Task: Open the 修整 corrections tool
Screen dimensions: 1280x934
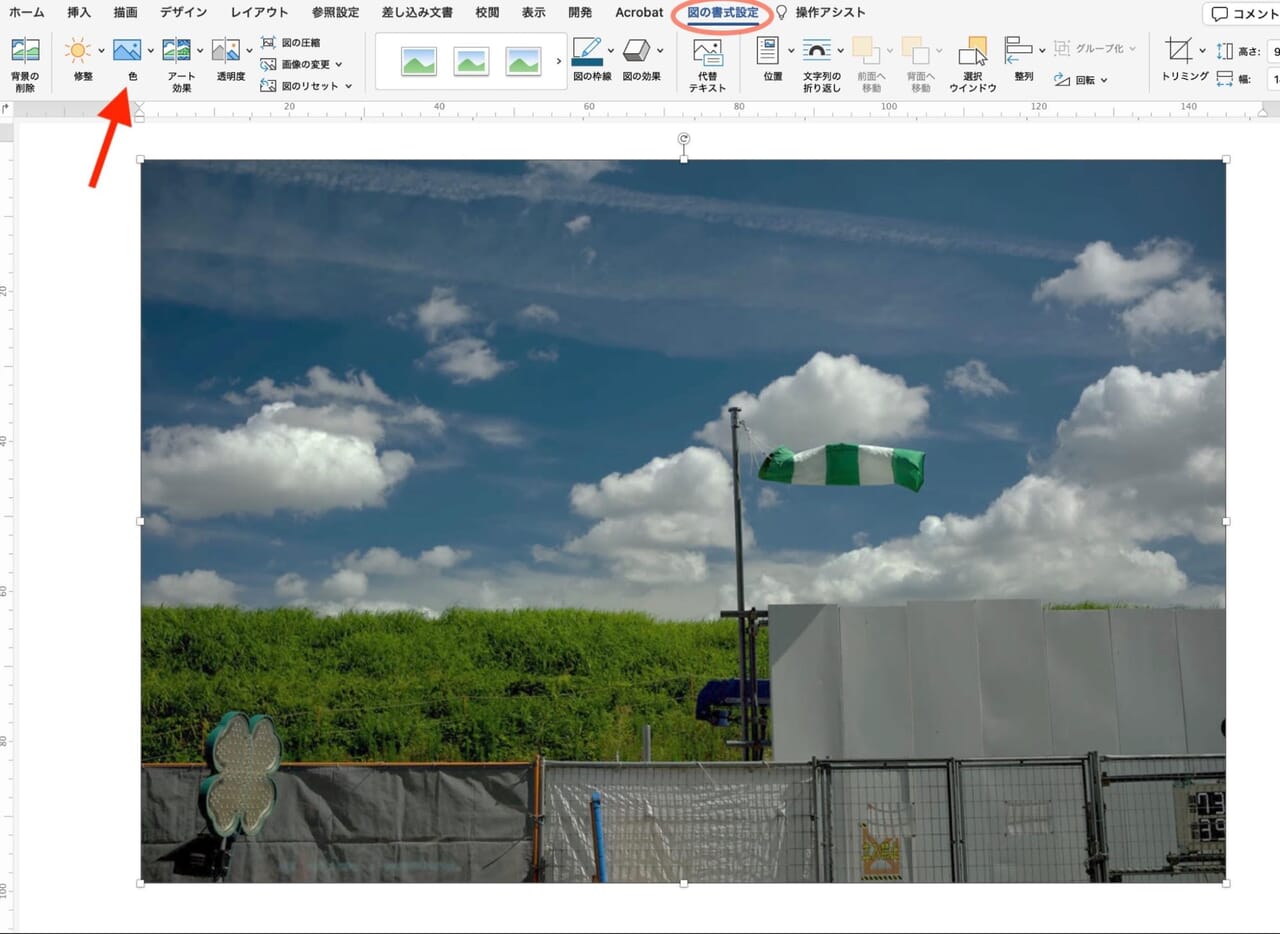Action: point(77,52)
